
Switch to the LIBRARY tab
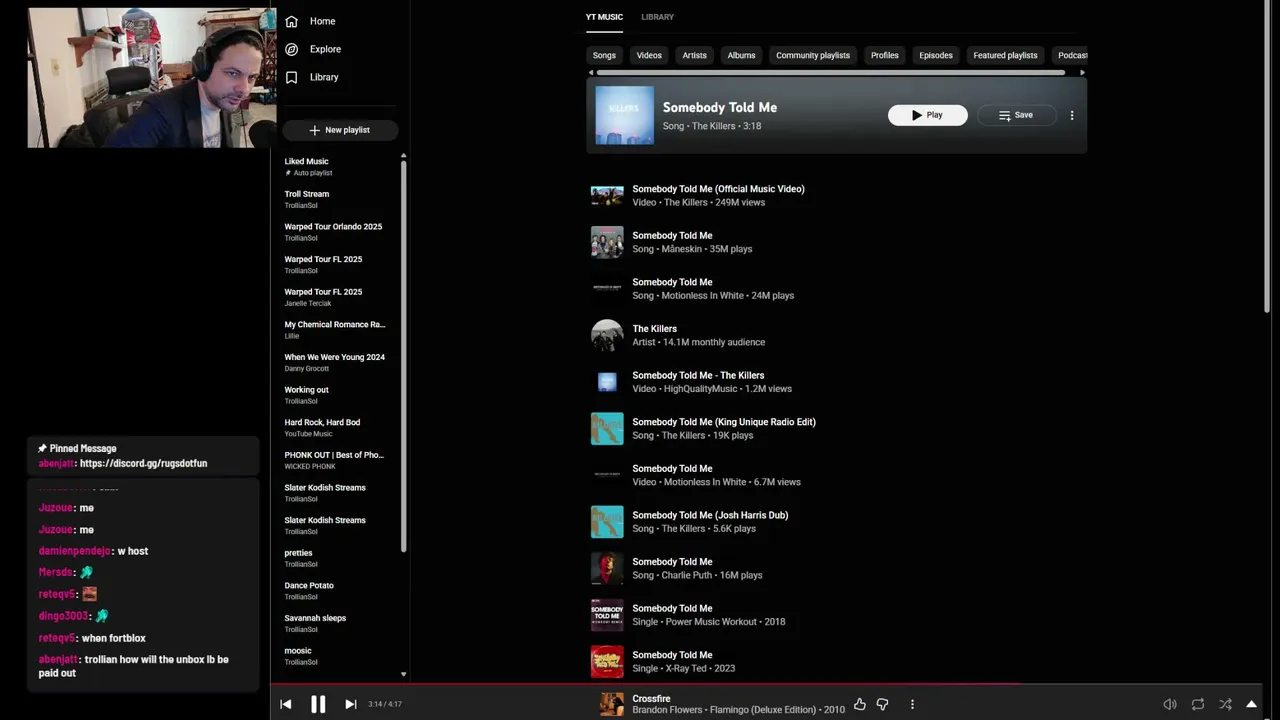[x=657, y=17]
